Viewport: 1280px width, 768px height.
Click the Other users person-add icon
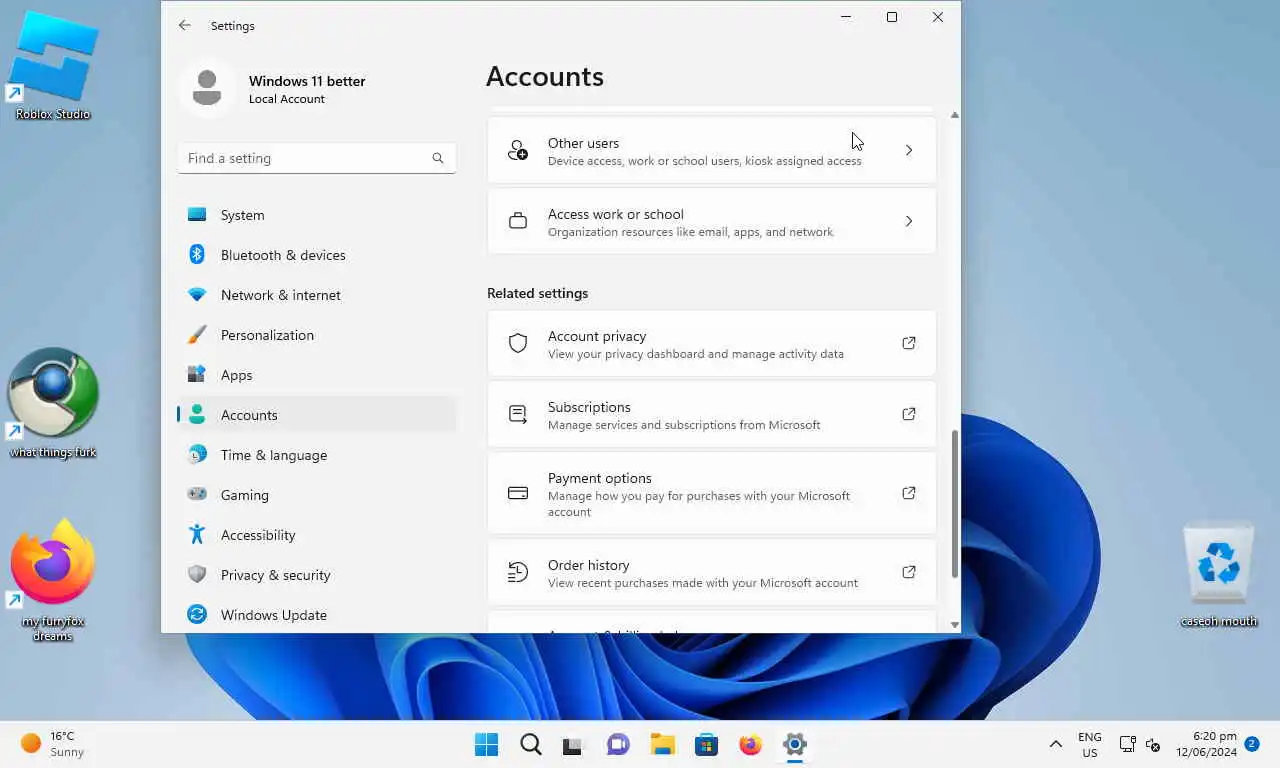pyautogui.click(x=518, y=150)
